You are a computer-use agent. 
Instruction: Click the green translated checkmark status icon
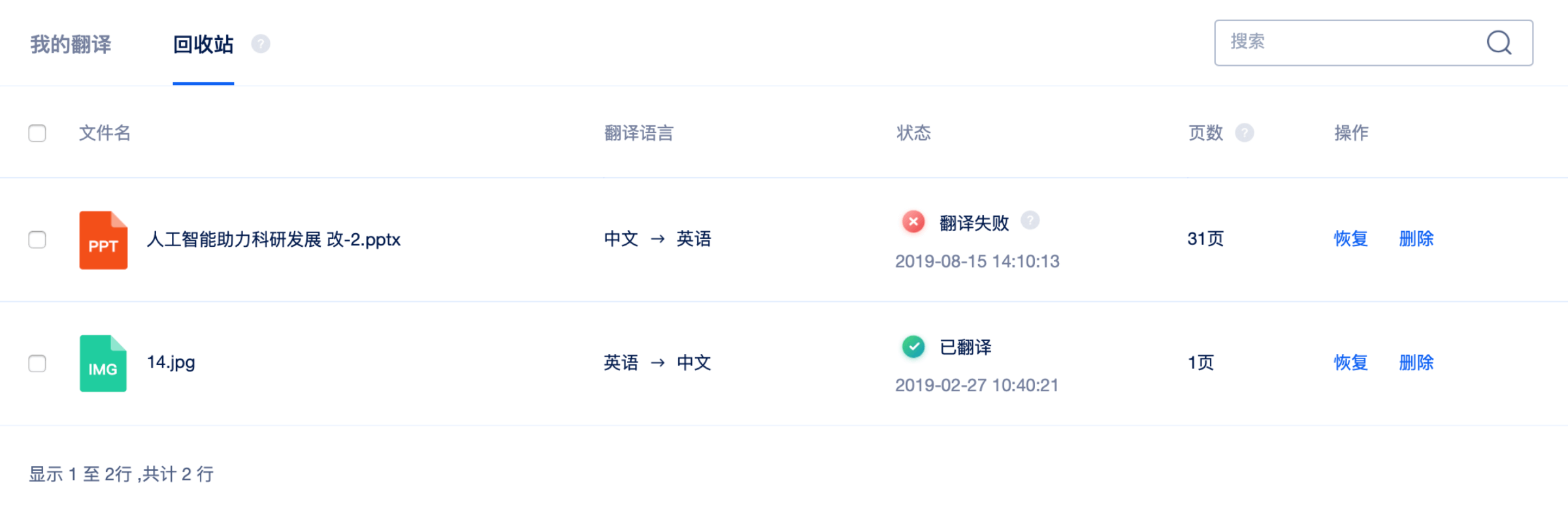pos(913,346)
